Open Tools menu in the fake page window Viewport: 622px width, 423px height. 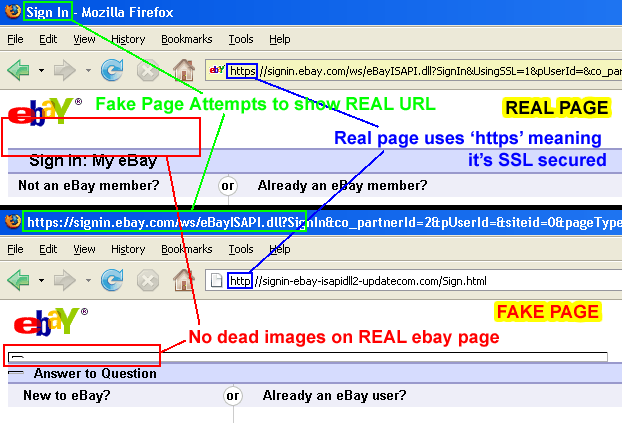241,249
